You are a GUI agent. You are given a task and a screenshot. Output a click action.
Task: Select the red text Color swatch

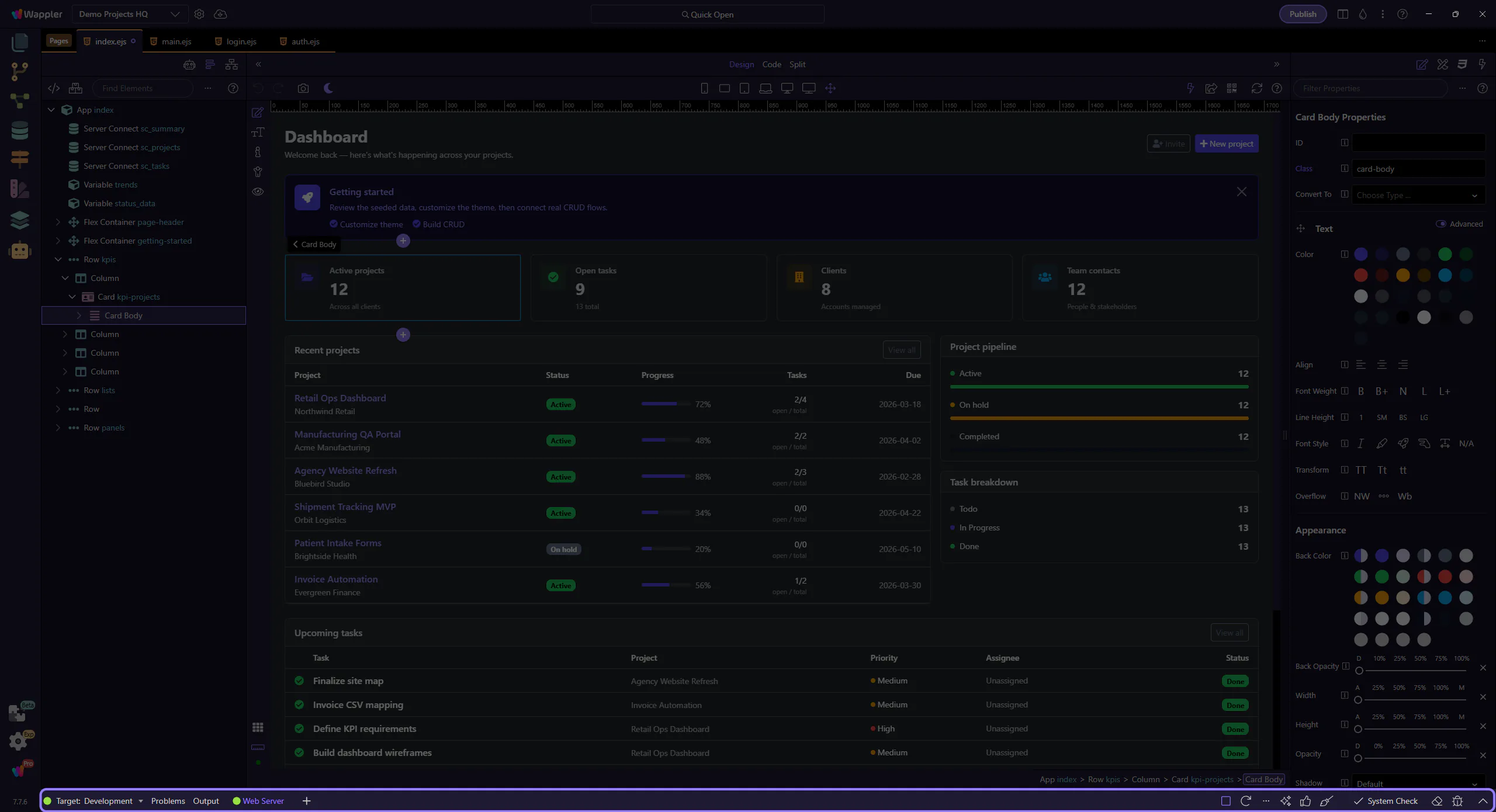(x=1360, y=275)
